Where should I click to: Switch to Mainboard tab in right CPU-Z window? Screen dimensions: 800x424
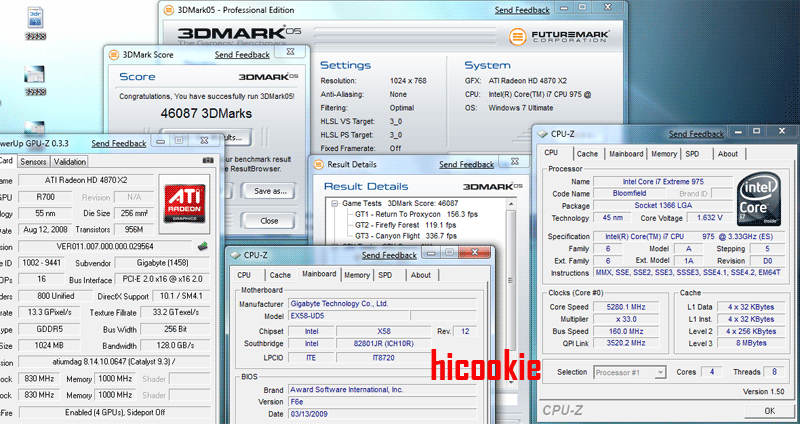coord(626,154)
